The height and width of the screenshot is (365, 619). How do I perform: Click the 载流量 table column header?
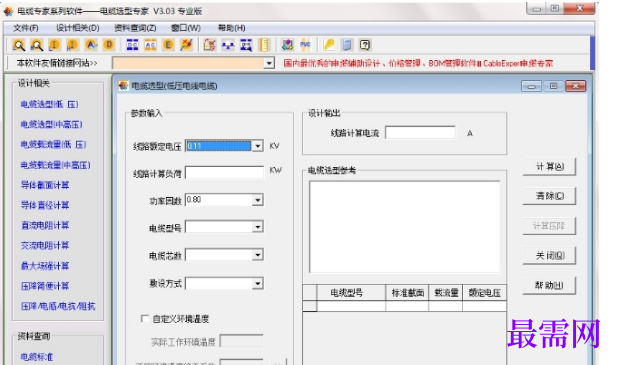tap(446, 293)
